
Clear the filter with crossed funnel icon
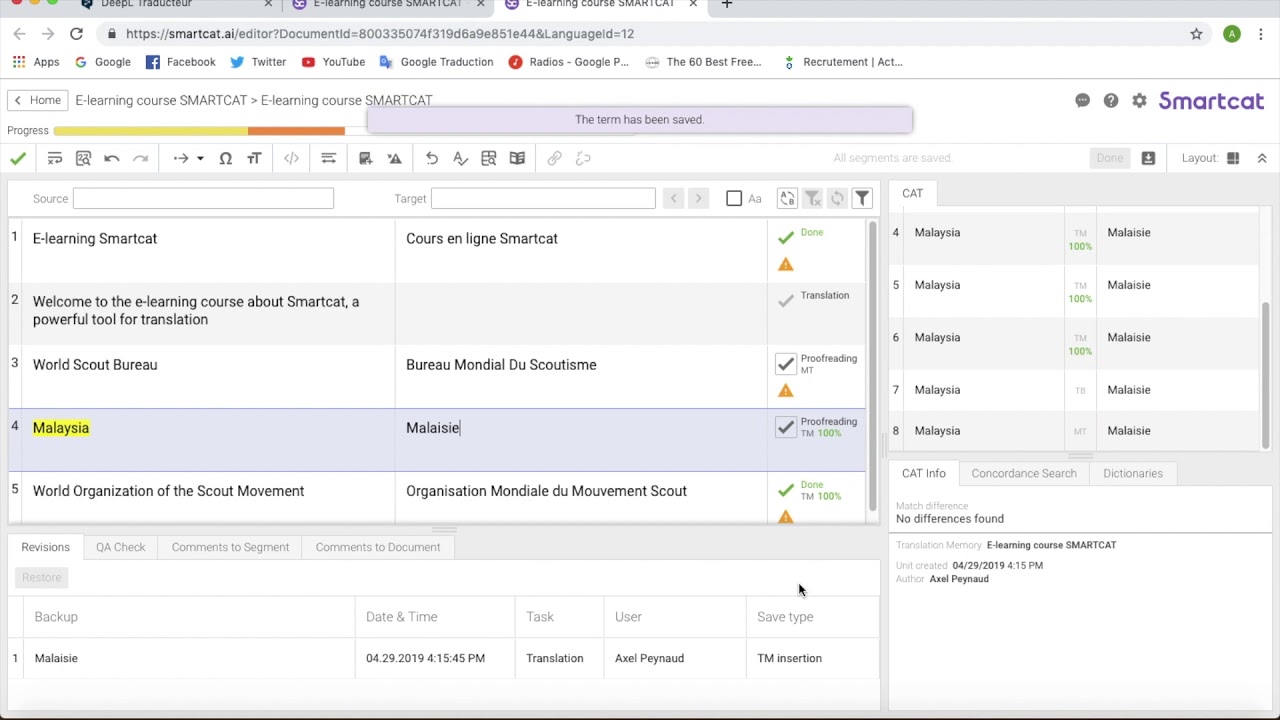[x=813, y=198]
